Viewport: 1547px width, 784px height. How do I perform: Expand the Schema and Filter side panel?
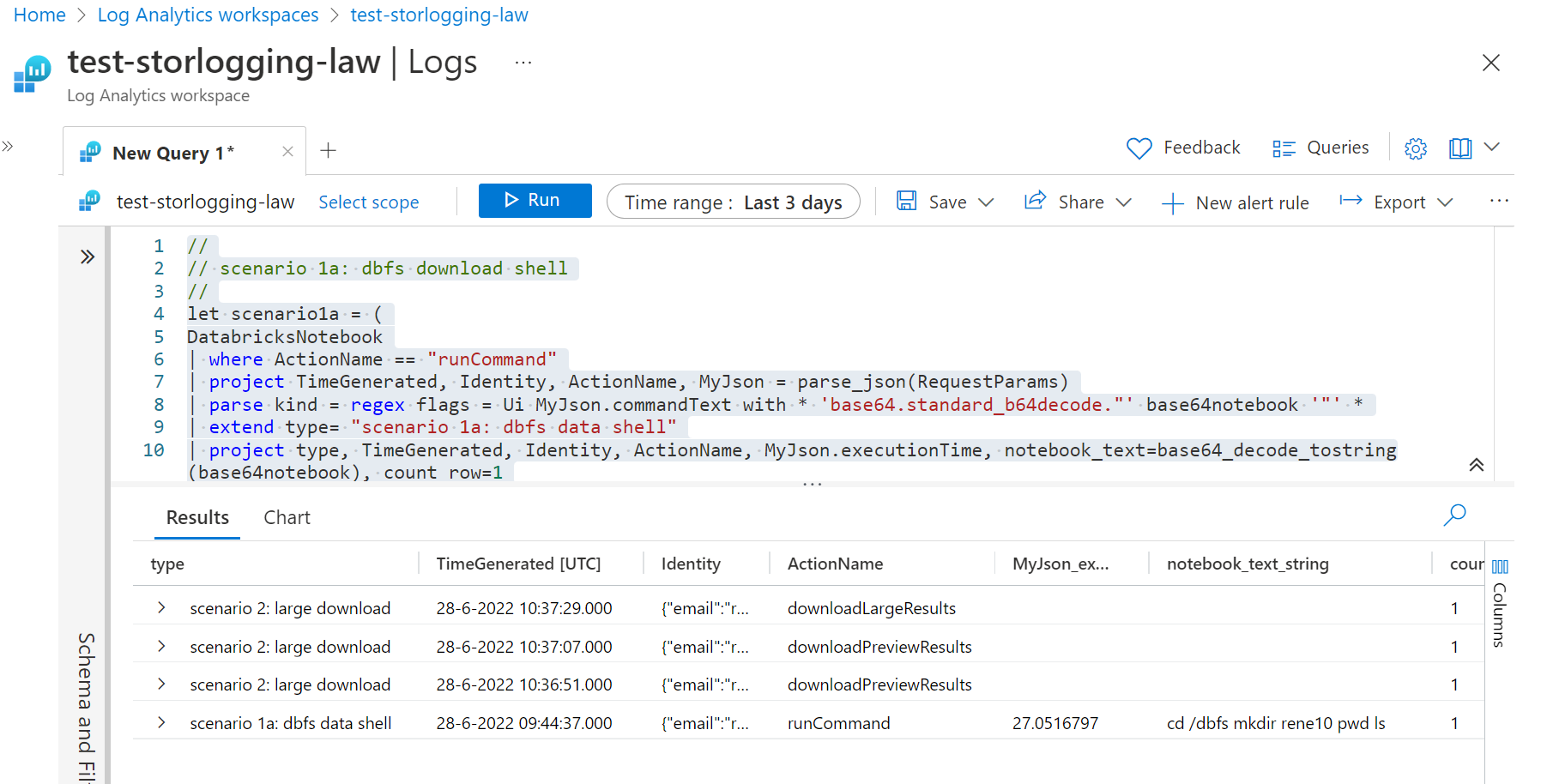[87, 256]
